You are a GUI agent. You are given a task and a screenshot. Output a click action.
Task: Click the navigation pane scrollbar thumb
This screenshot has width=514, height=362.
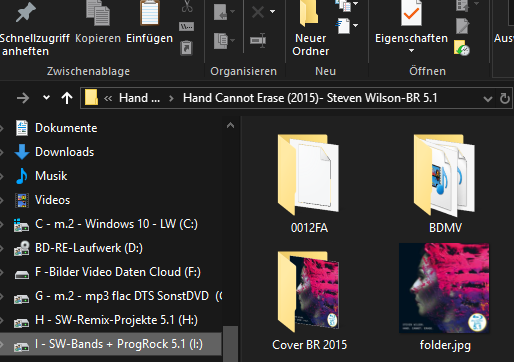click(x=230, y=343)
